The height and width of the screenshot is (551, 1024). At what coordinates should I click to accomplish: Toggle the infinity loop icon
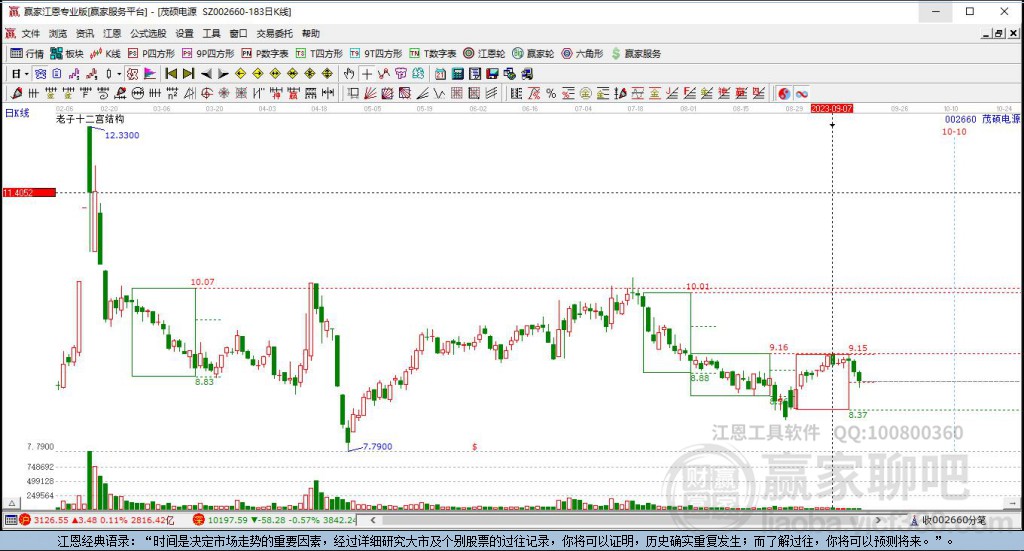(x=801, y=93)
